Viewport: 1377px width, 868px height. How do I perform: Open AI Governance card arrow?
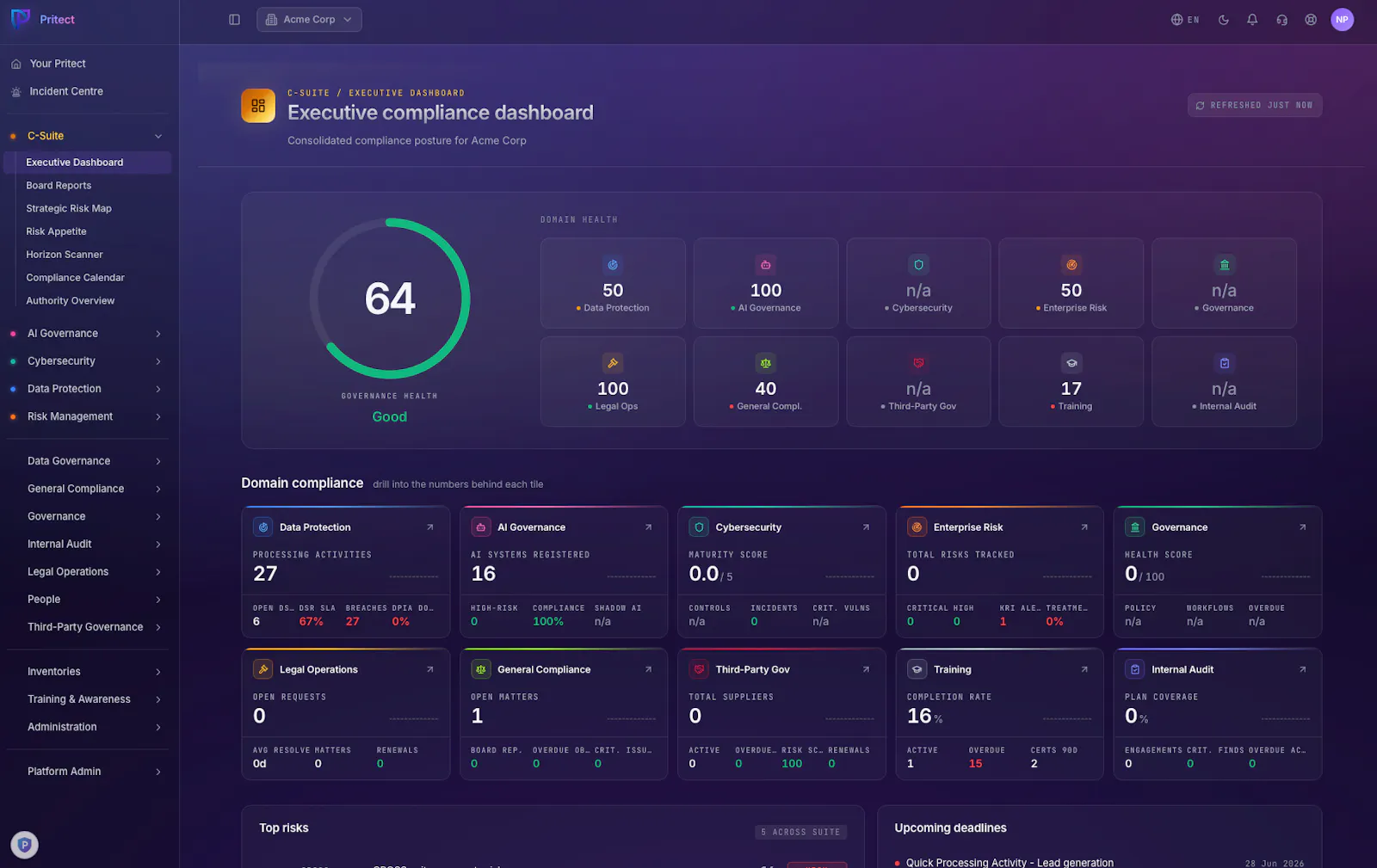pos(648,527)
